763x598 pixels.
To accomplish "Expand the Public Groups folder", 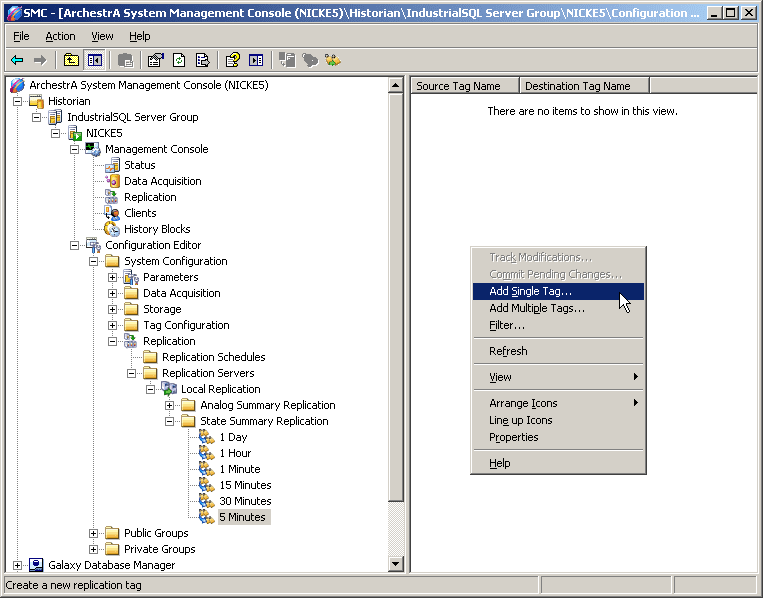I will [x=93, y=533].
